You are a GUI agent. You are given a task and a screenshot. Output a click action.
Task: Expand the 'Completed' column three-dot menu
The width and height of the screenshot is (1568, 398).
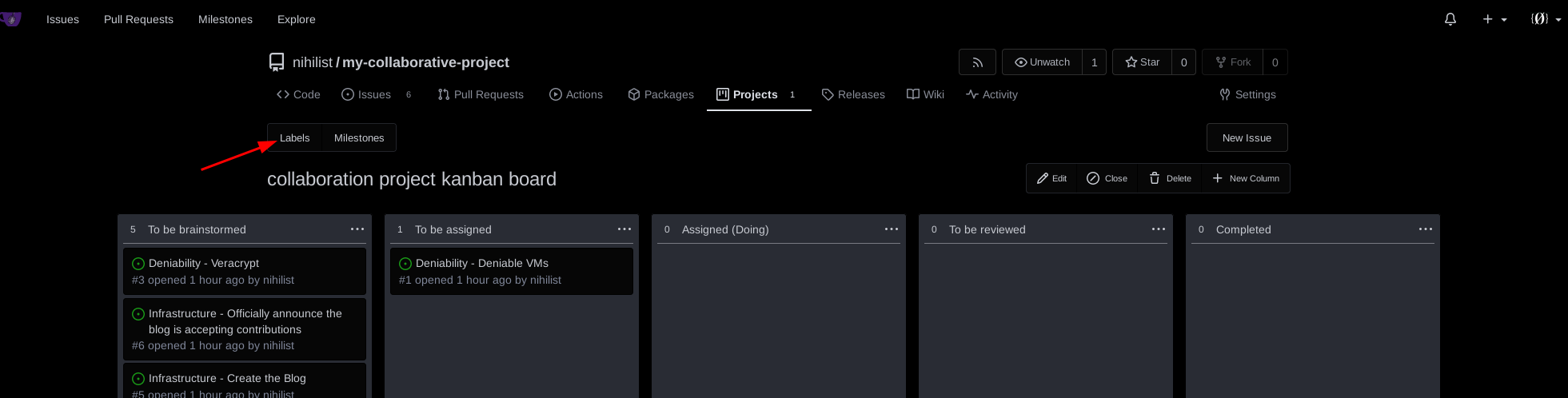pyautogui.click(x=1426, y=229)
